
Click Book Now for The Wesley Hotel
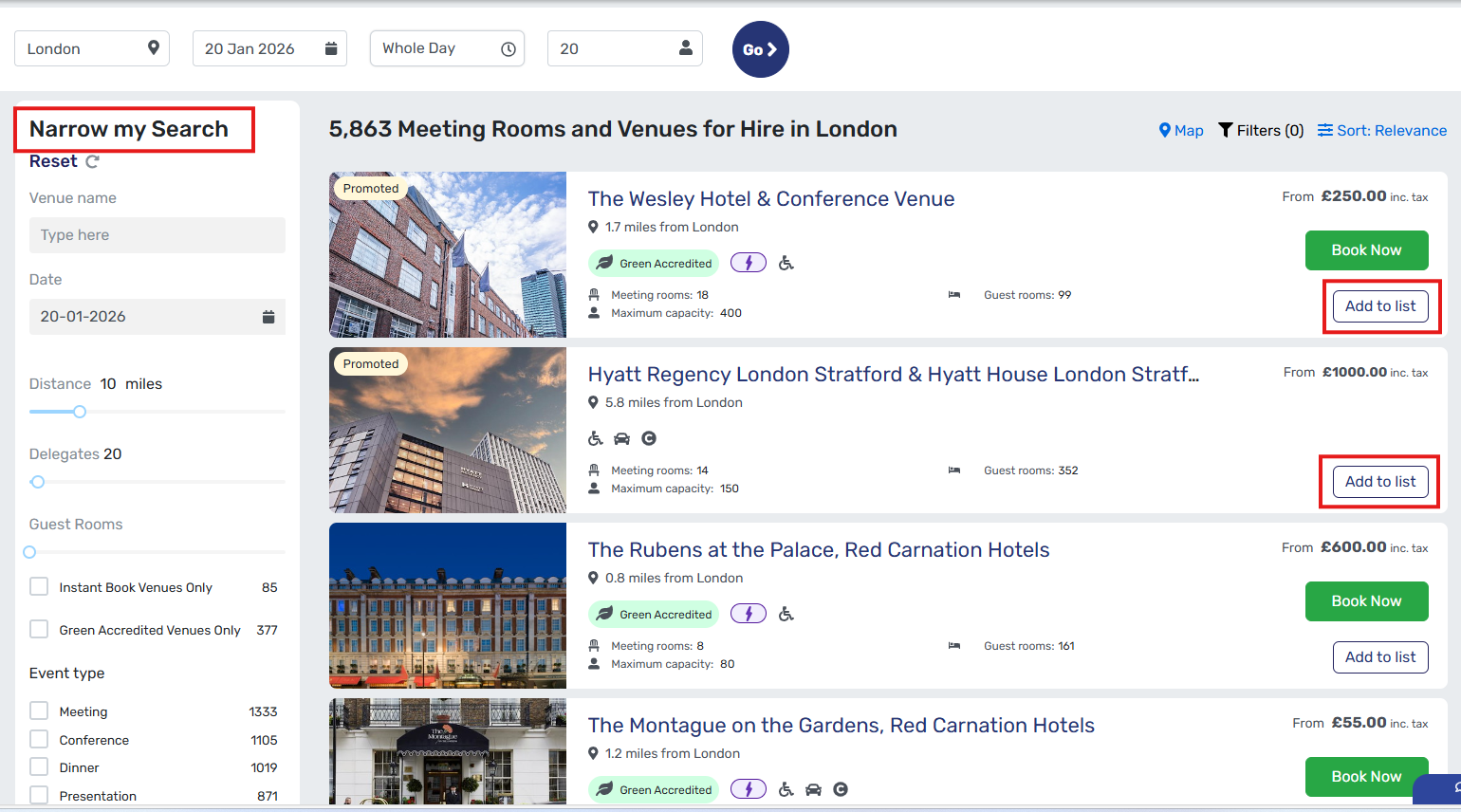tap(1366, 250)
